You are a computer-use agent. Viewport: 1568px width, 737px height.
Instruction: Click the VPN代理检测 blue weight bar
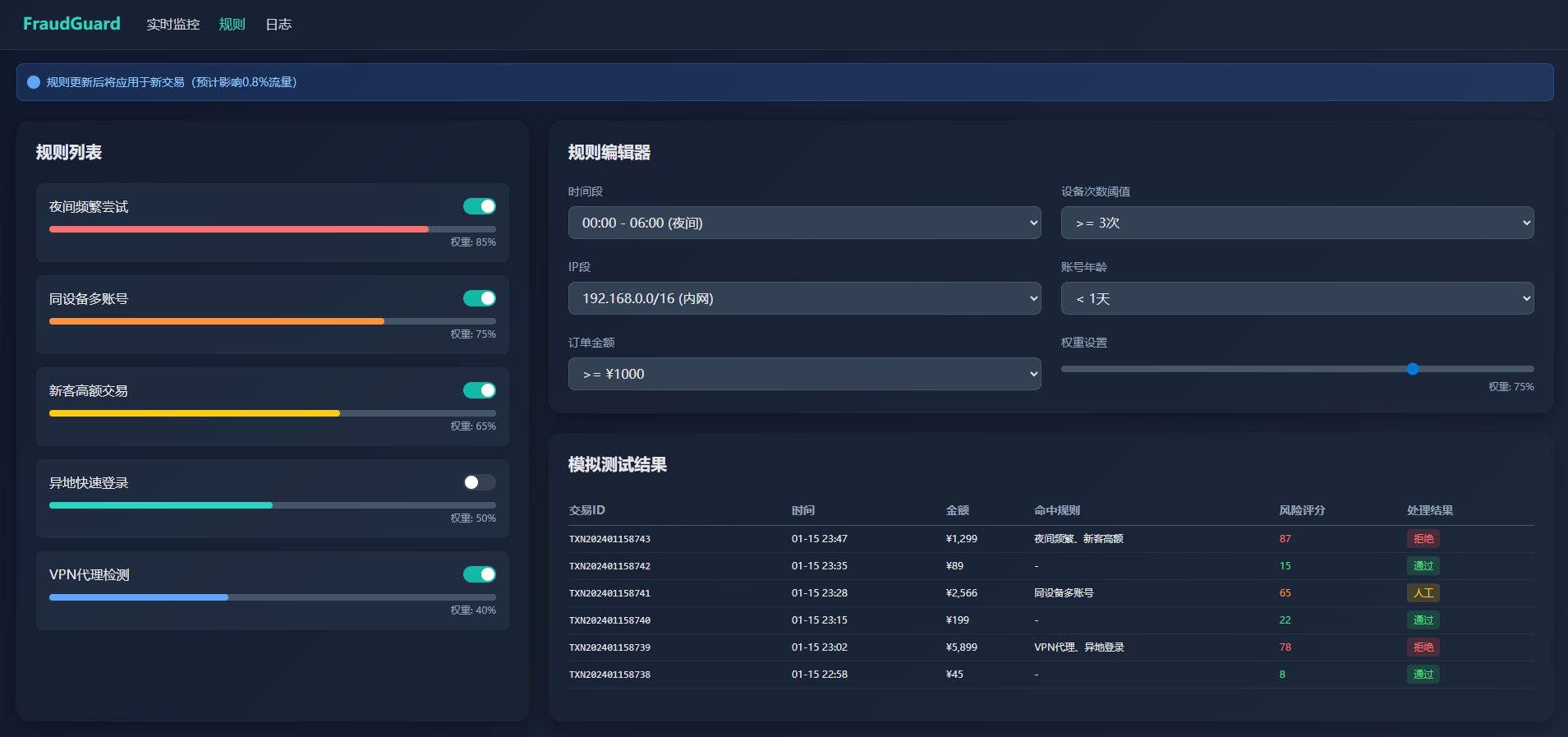pyautogui.click(x=139, y=597)
